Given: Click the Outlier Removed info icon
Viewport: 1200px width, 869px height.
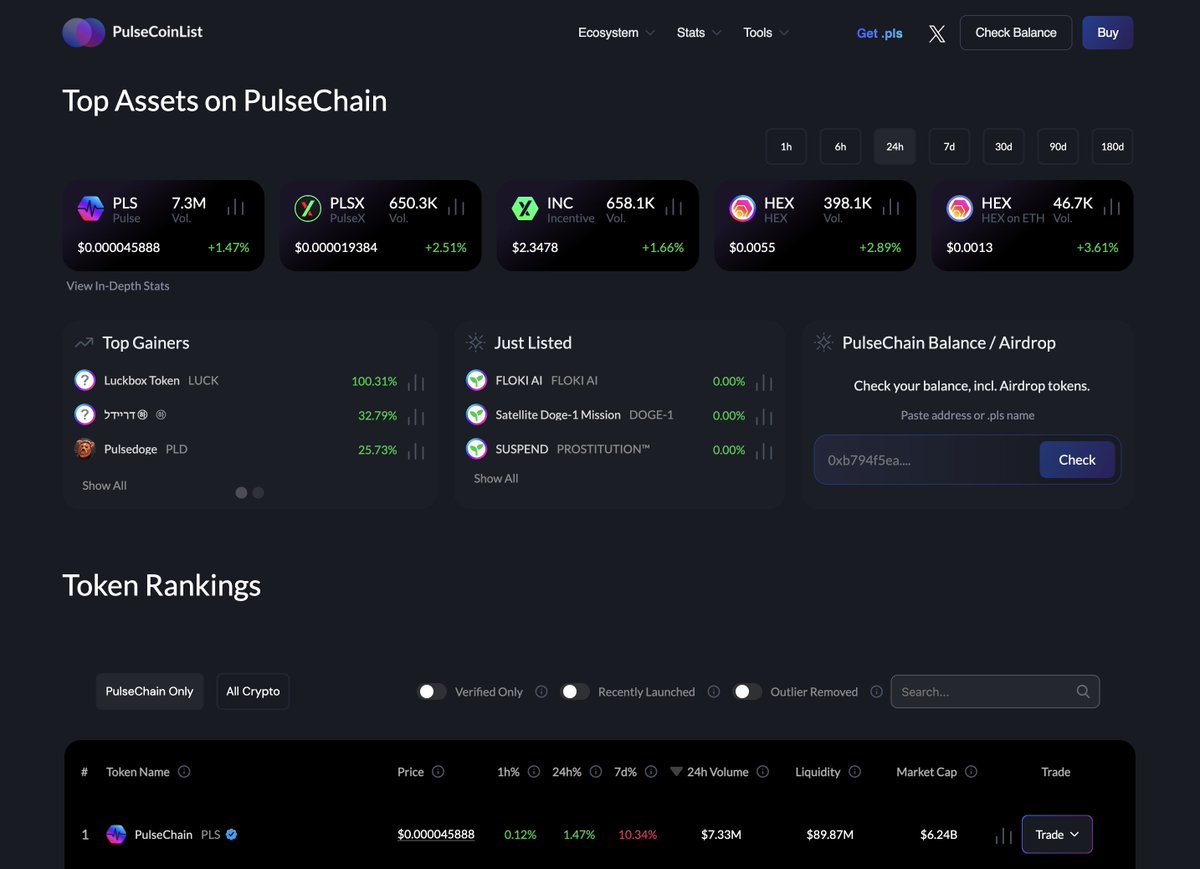Looking at the screenshot, I should pos(877,692).
